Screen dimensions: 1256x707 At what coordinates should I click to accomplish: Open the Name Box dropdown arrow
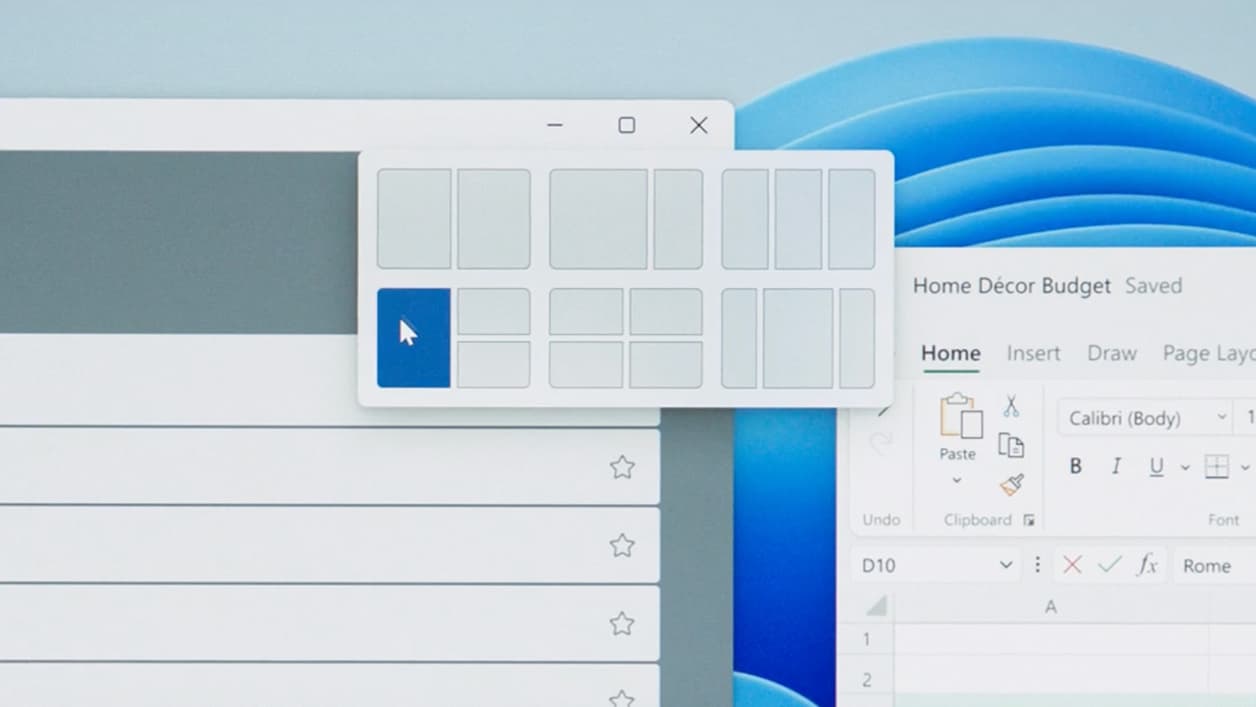click(1006, 565)
